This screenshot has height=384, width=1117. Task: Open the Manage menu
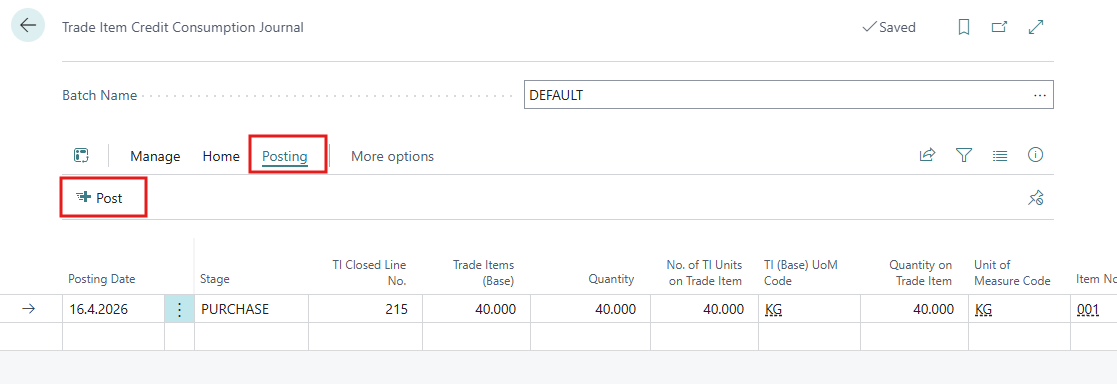155,156
